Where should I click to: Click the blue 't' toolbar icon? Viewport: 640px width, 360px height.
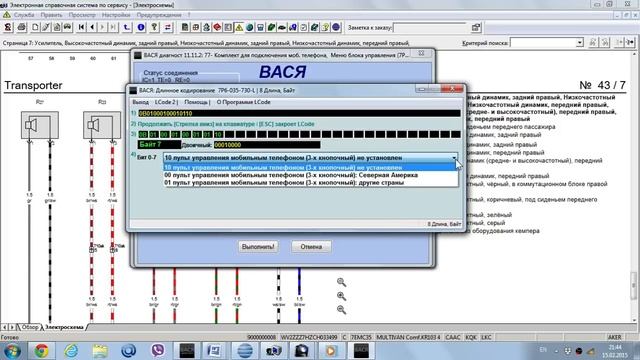(x=127, y=27)
